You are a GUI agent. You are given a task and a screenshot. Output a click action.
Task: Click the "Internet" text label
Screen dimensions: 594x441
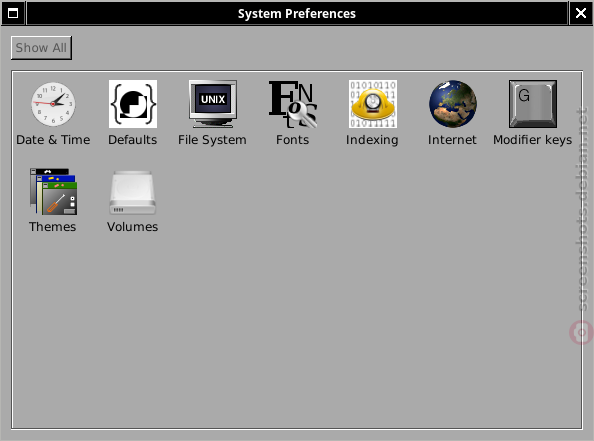pos(452,140)
